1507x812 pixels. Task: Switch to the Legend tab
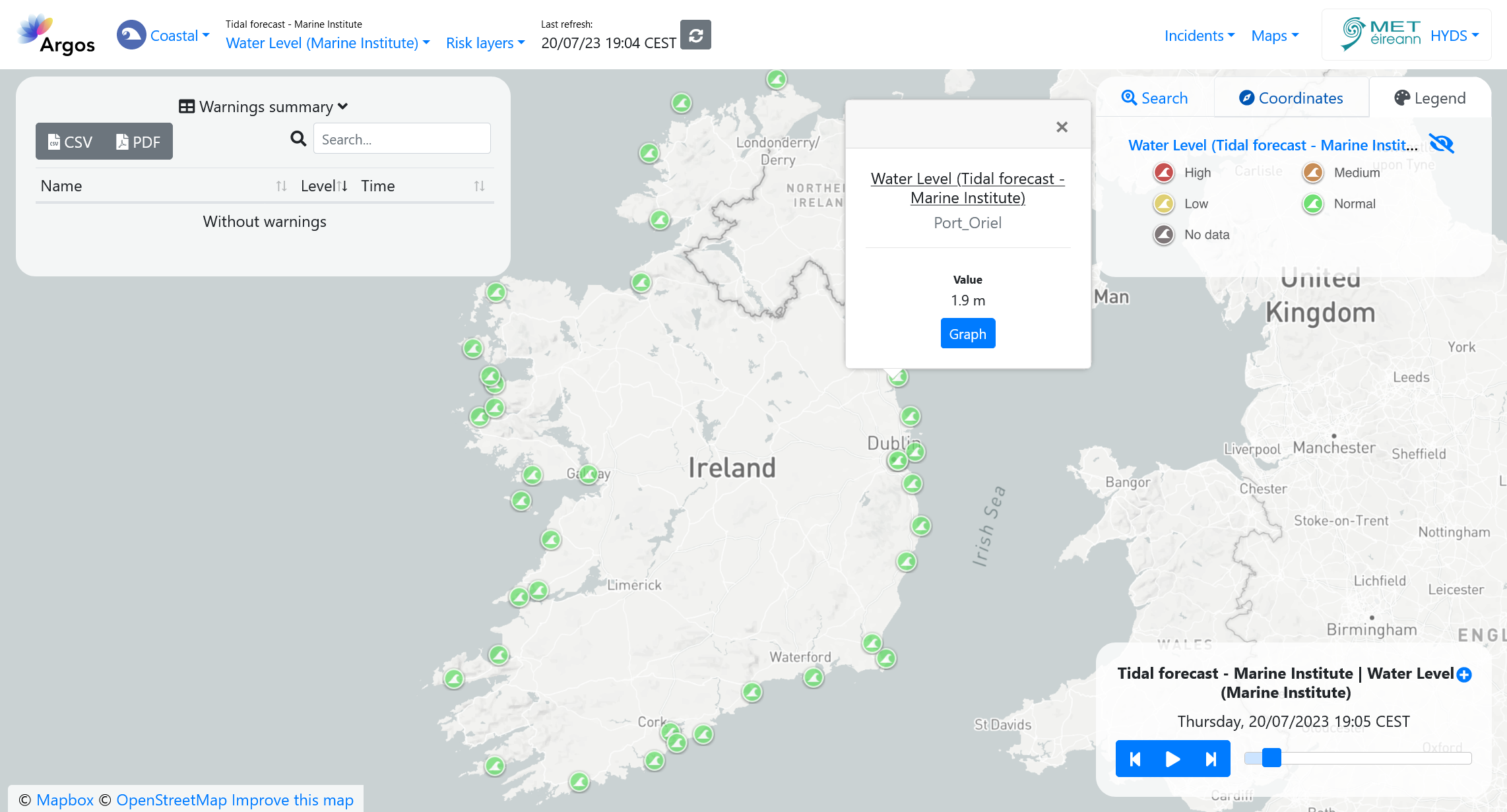pos(1430,98)
